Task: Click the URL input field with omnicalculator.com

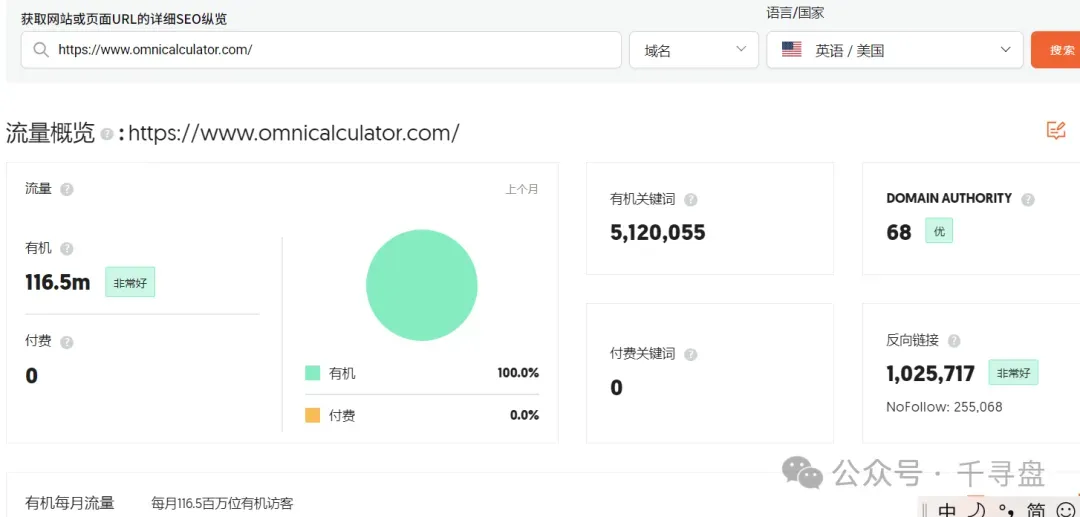Action: tap(321, 50)
